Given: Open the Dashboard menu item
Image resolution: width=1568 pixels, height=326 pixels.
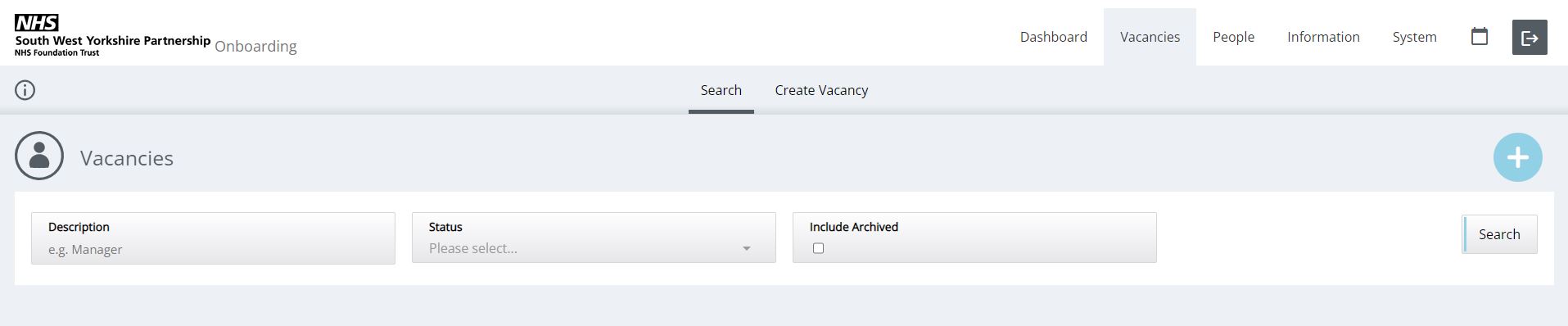Looking at the screenshot, I should click(1053, 37).
